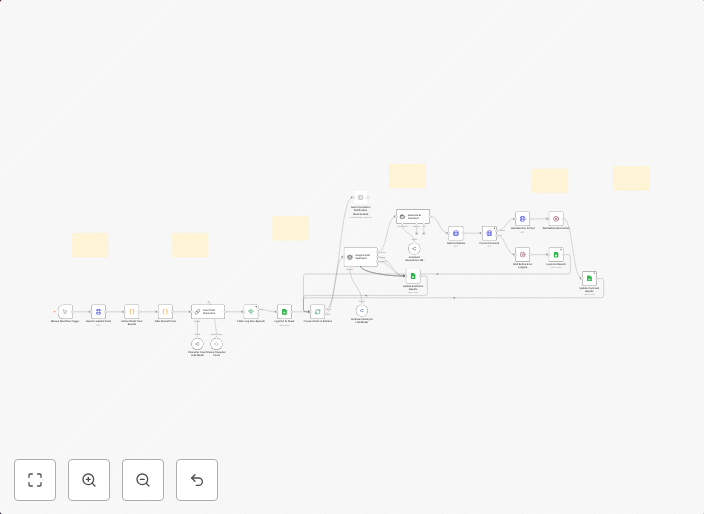Click the rightmost sticky note on the canvas
Screen dimensions: 704x514
click(631, 178)
